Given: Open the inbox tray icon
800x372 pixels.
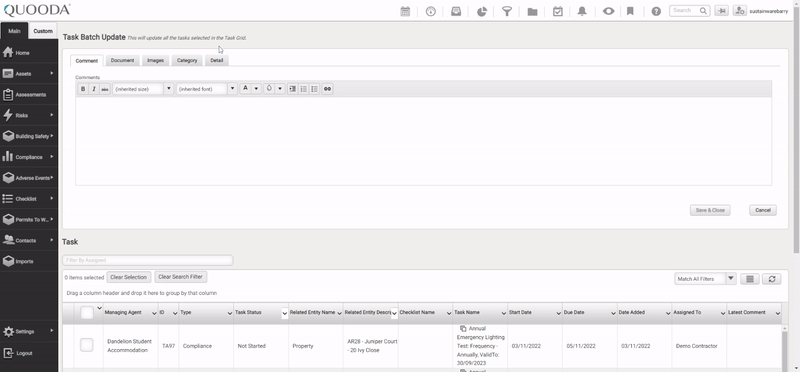Looking at the screenshot, I should 456,11.
